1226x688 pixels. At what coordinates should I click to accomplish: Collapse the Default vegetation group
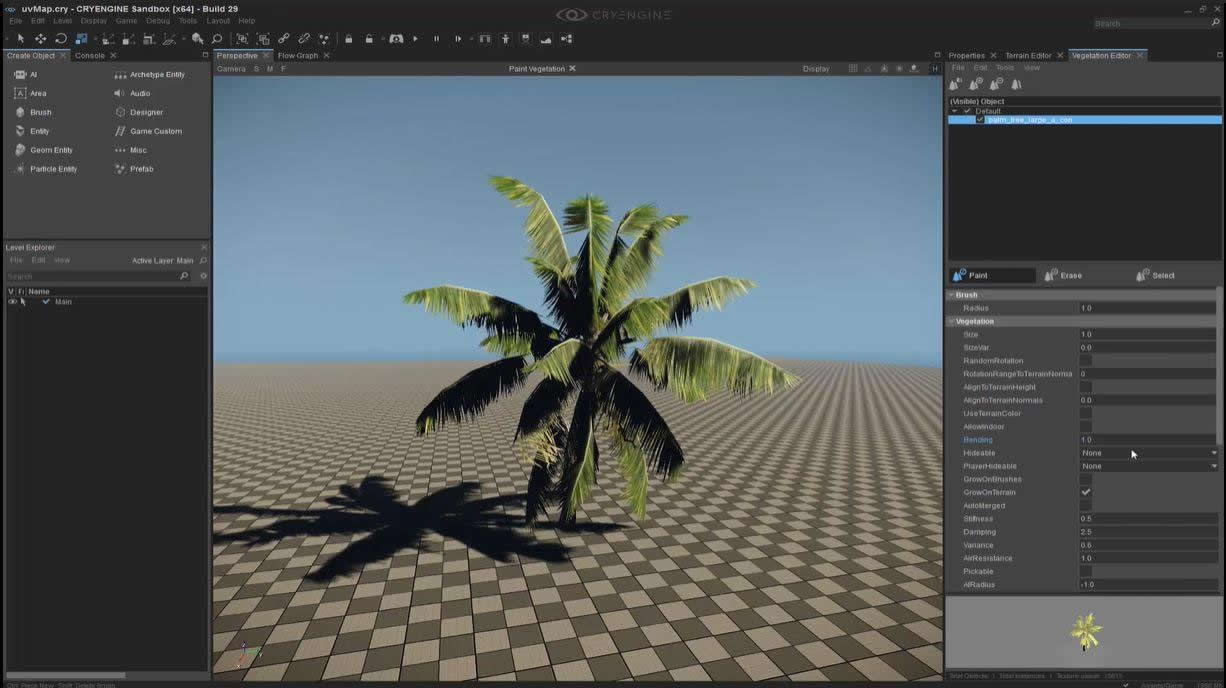(955, 111)
